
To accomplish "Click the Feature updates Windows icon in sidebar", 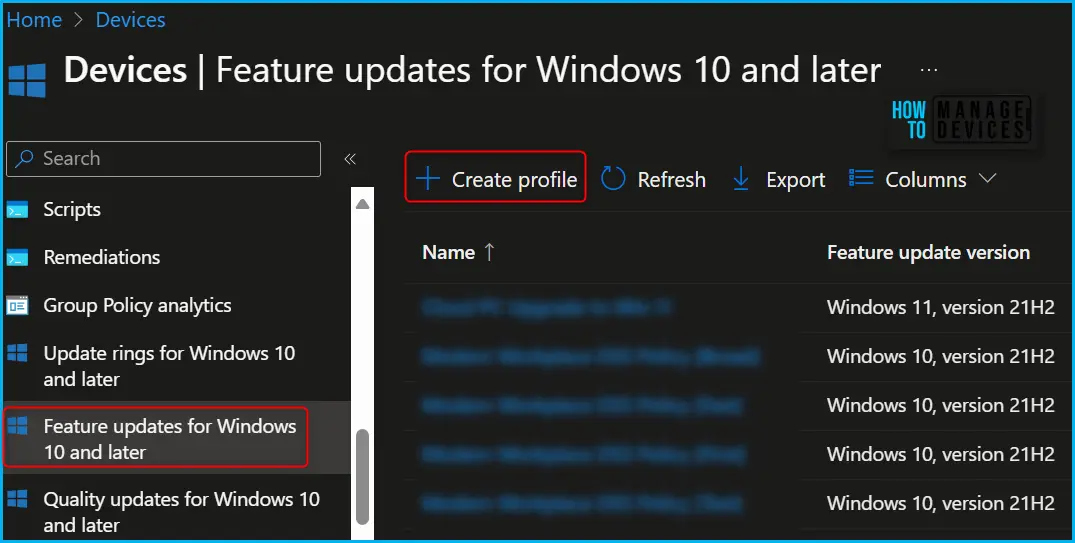I will [x=17, y=426].
